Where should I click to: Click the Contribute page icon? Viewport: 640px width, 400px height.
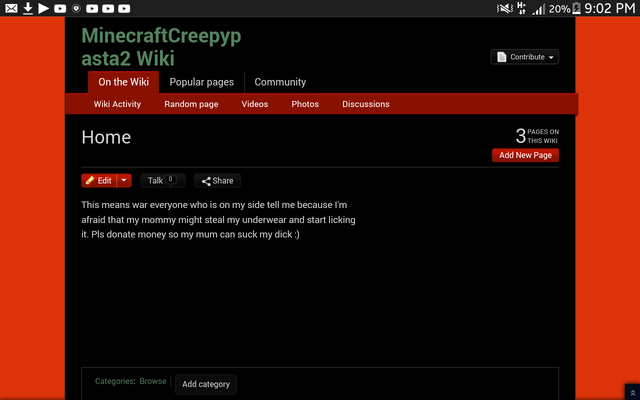tap(502, 57)
